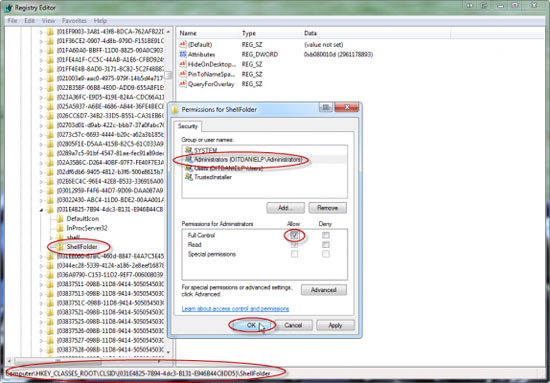Click the folder icon in Permissions dialog title
550x383 pixels.
coord(175,110)
